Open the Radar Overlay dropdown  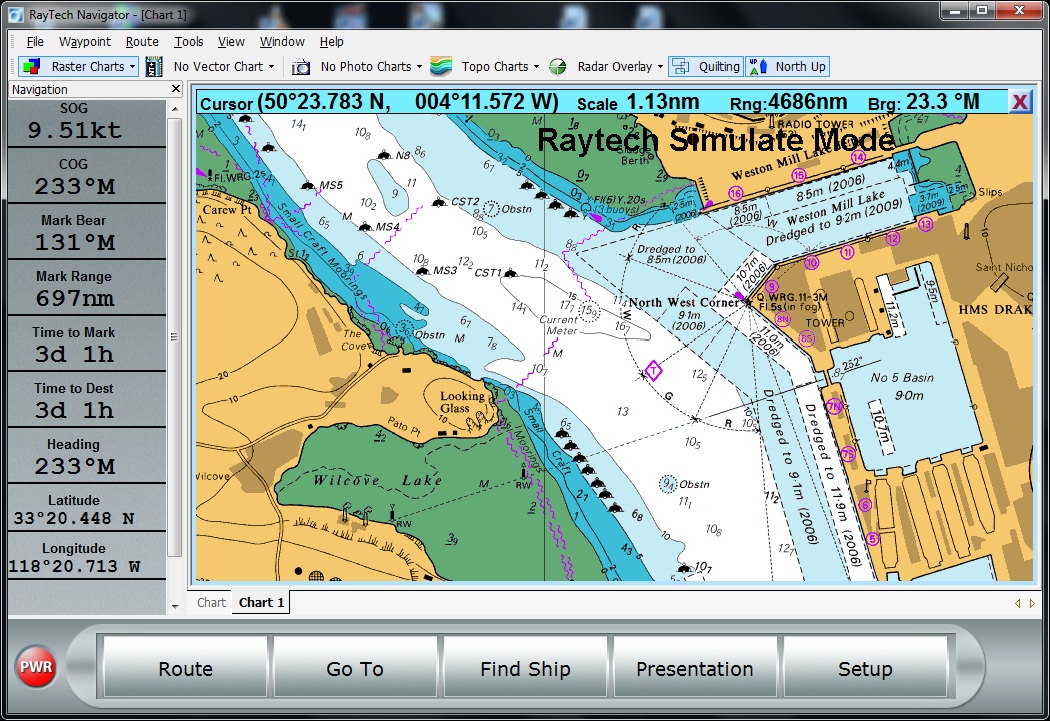(620, 66)
